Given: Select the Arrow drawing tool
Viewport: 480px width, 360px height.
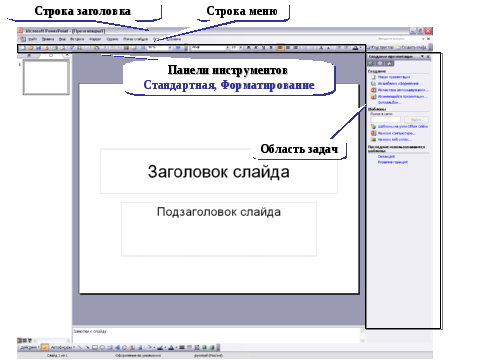Looking at the screenshot, I should coord(87,347).
